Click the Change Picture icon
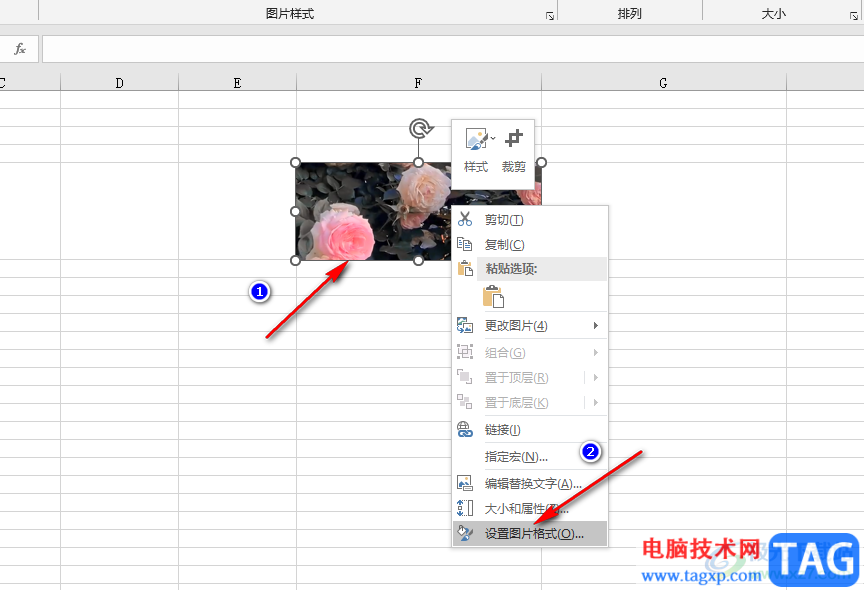This screenshot has height=590, width=864. point(465,325)
